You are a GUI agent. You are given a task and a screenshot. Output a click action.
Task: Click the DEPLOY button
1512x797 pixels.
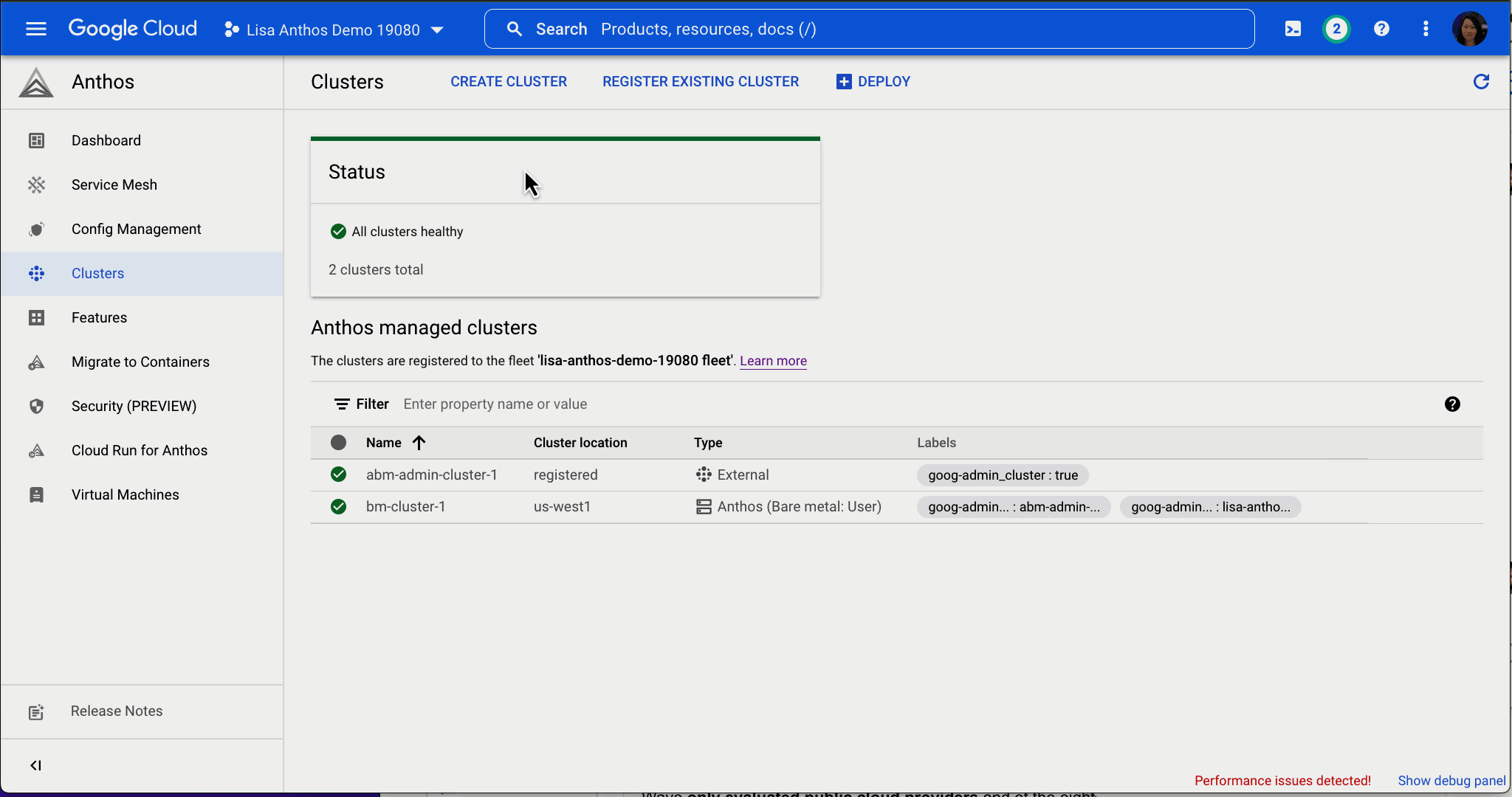coord(873,81)
